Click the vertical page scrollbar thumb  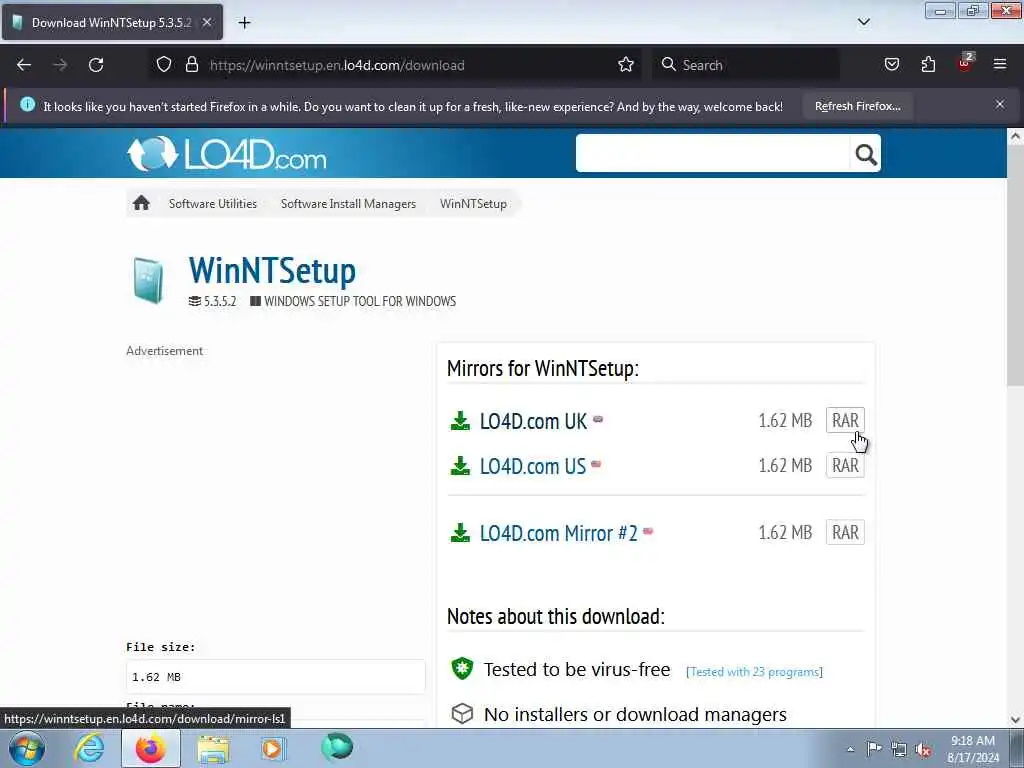pyautogui.click(x=1015, y=266)
